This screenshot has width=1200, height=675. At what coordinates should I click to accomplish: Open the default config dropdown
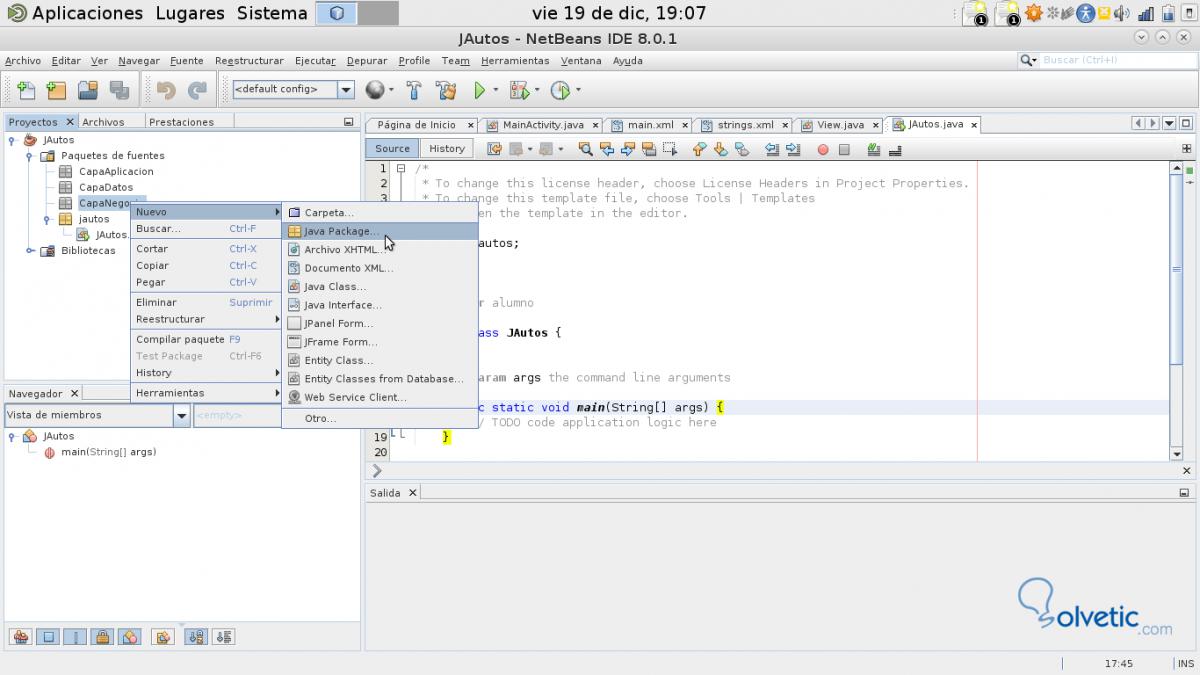point(346,90)
